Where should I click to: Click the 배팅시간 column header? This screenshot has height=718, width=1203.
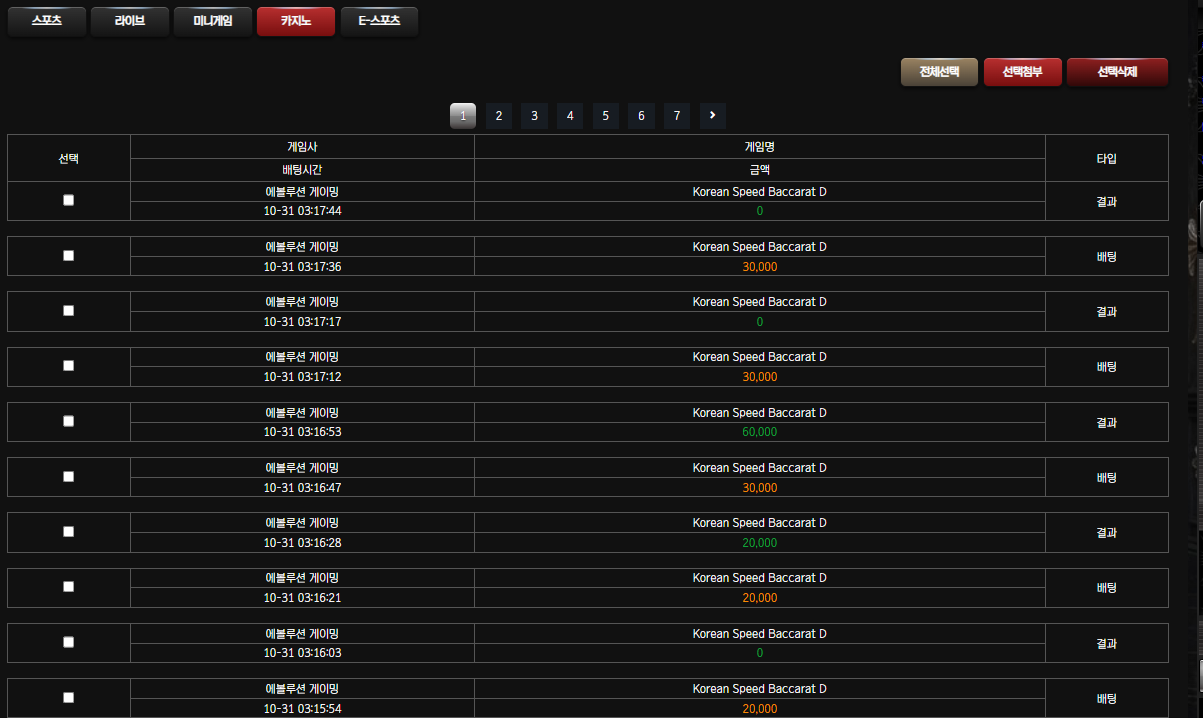click(302, 170)
